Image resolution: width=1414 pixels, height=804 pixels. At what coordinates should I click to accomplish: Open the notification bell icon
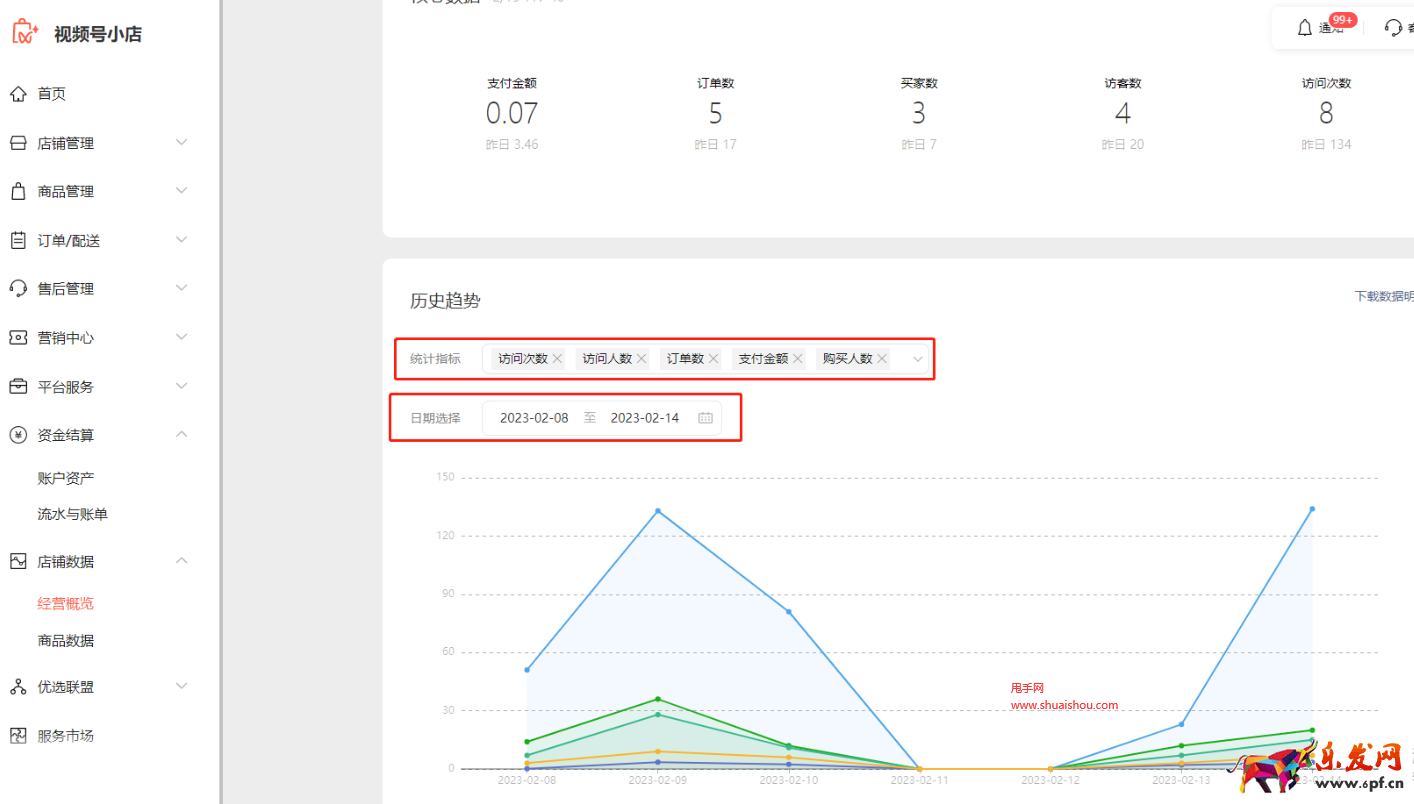click(1305, 28)
